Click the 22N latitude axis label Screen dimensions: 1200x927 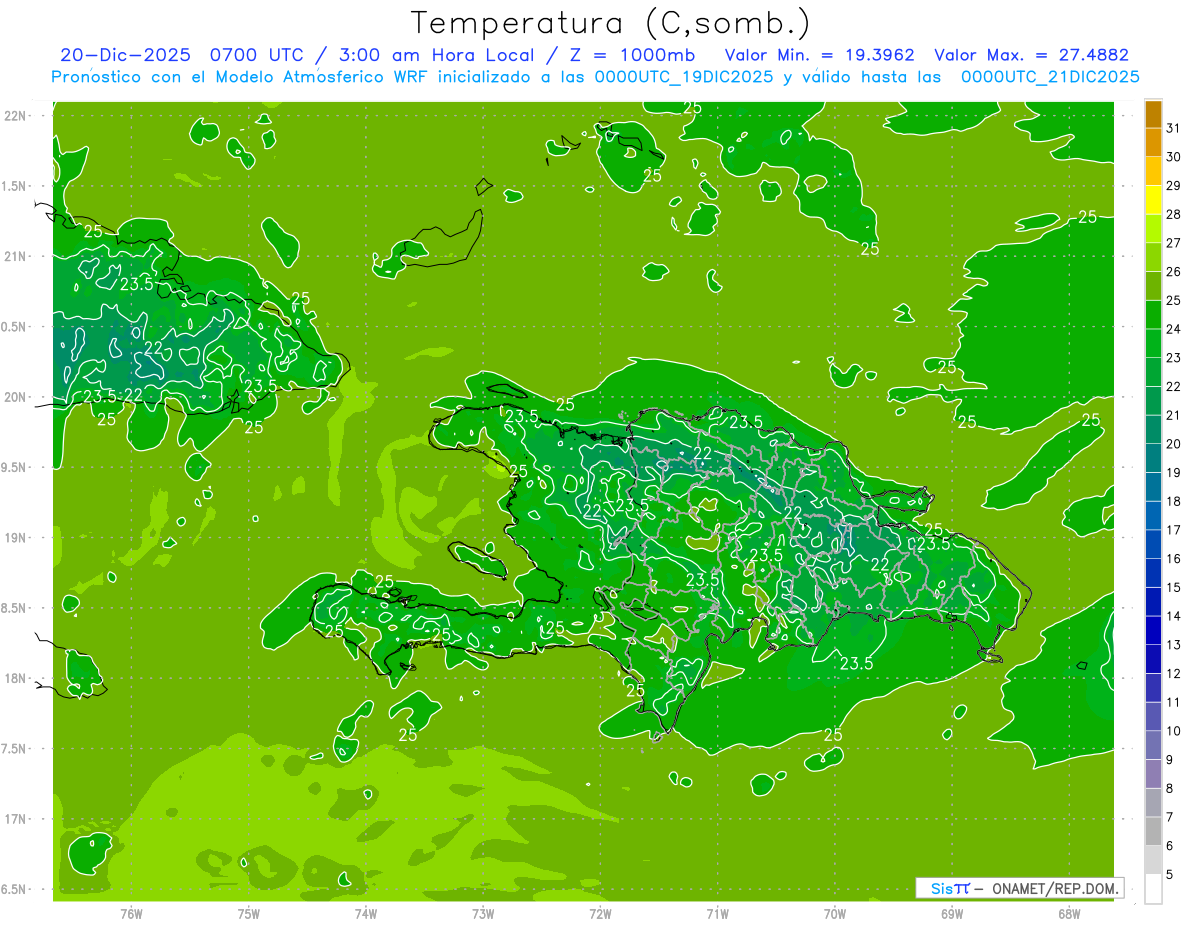(15, 116)
